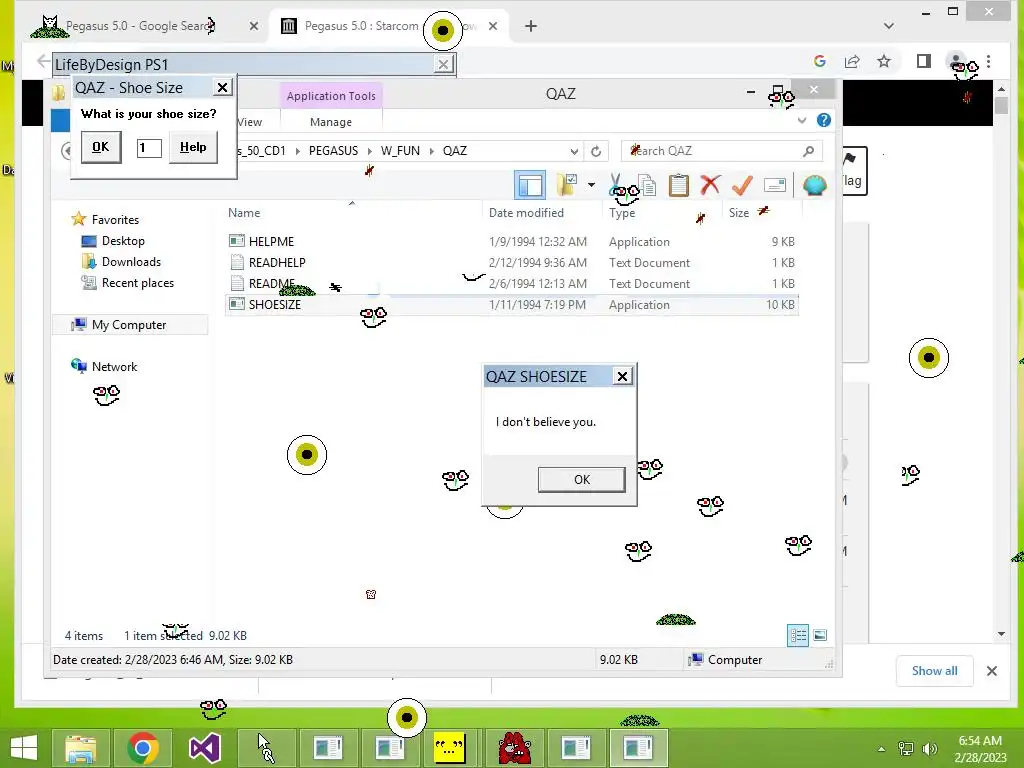Click Show all in downloads bar
Viewport: 1024px width, 768px height.
935,671
